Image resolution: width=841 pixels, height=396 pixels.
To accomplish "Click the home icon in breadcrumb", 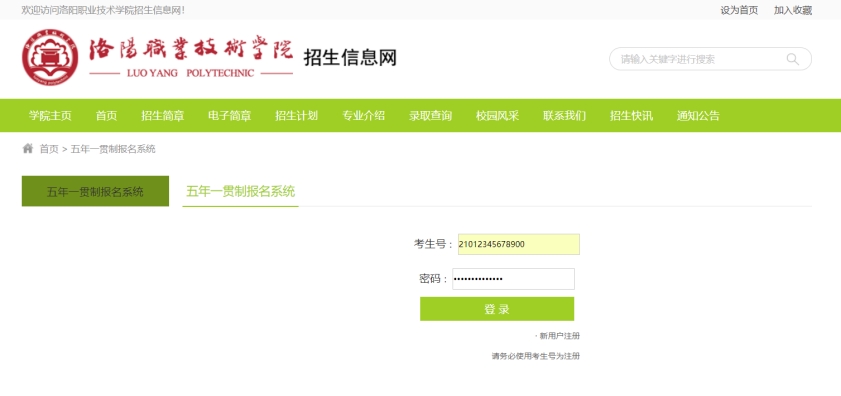I will pyautogui.click(x=28, y=149).
